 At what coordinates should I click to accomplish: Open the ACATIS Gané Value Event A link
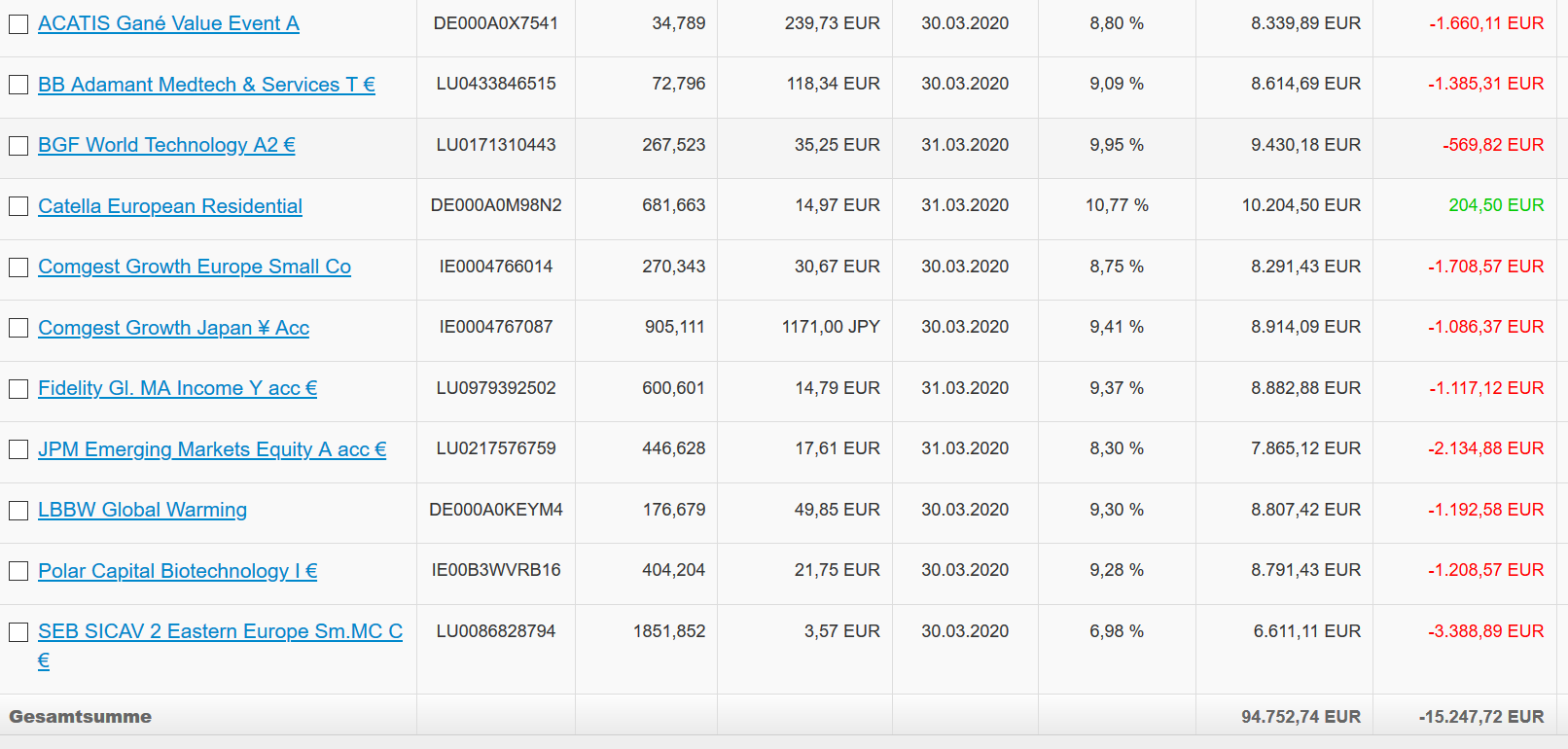(x=168, y=23)
